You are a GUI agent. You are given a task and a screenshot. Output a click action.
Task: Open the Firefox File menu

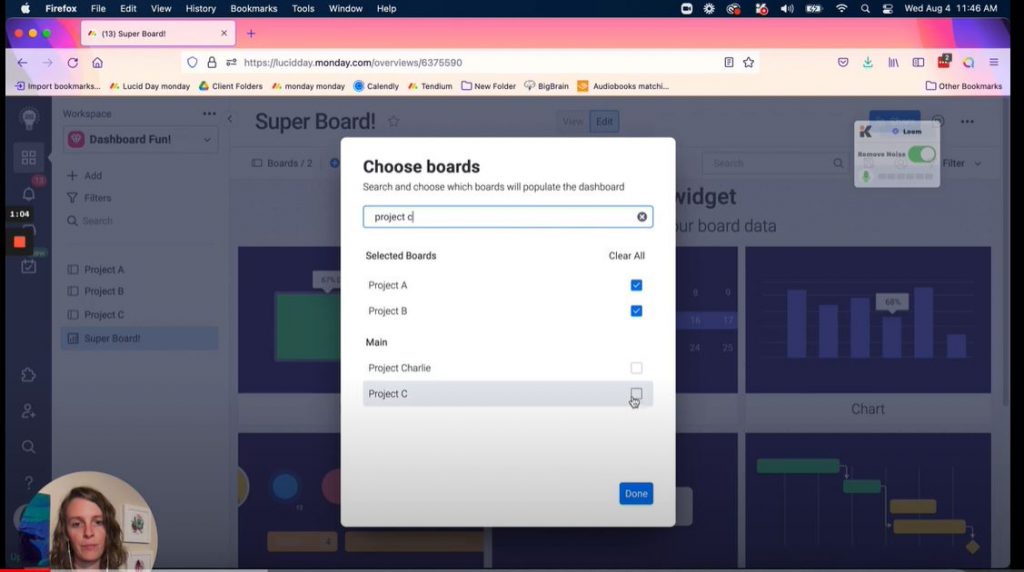click(98, 8)
